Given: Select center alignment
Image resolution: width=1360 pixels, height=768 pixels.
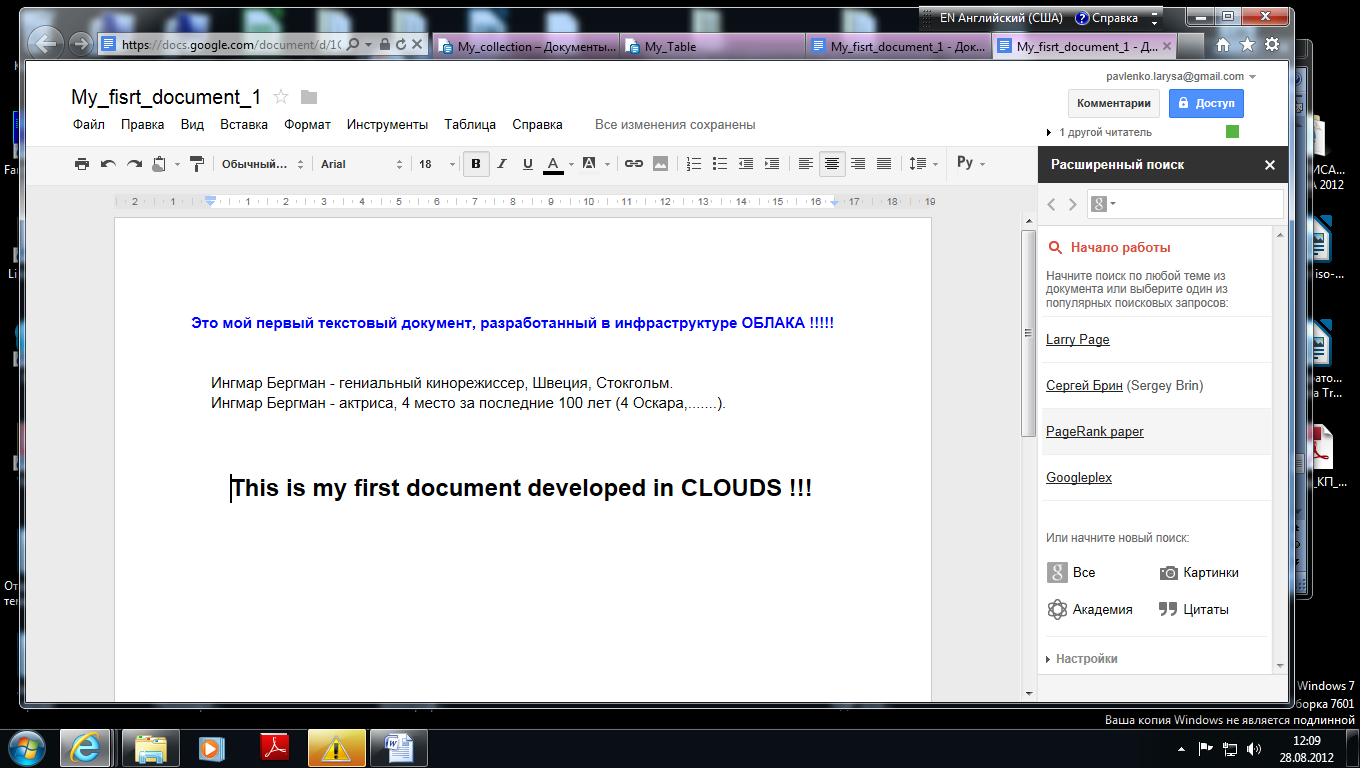Looking at the screenshot, I should 832,164.
